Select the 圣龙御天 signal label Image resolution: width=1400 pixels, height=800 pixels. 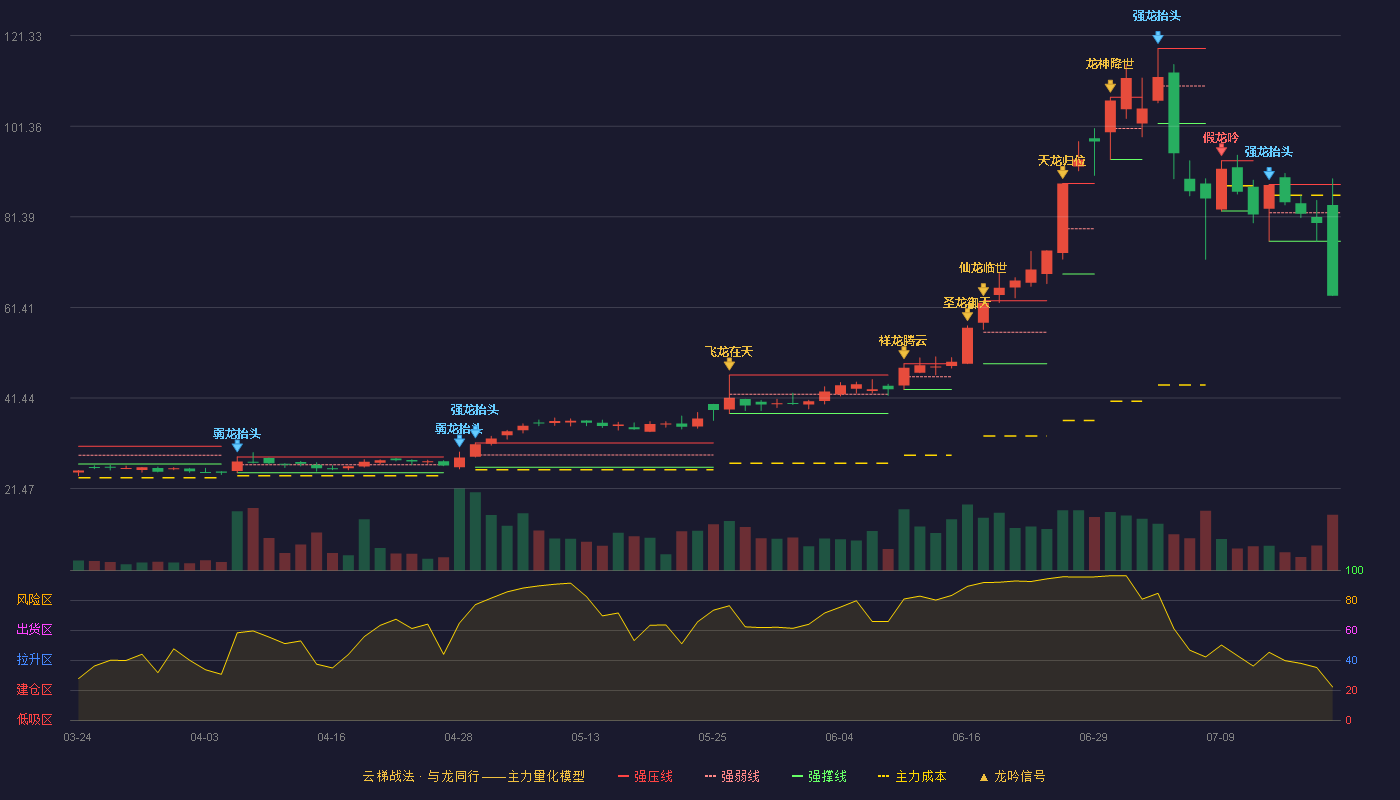point(967,302)
